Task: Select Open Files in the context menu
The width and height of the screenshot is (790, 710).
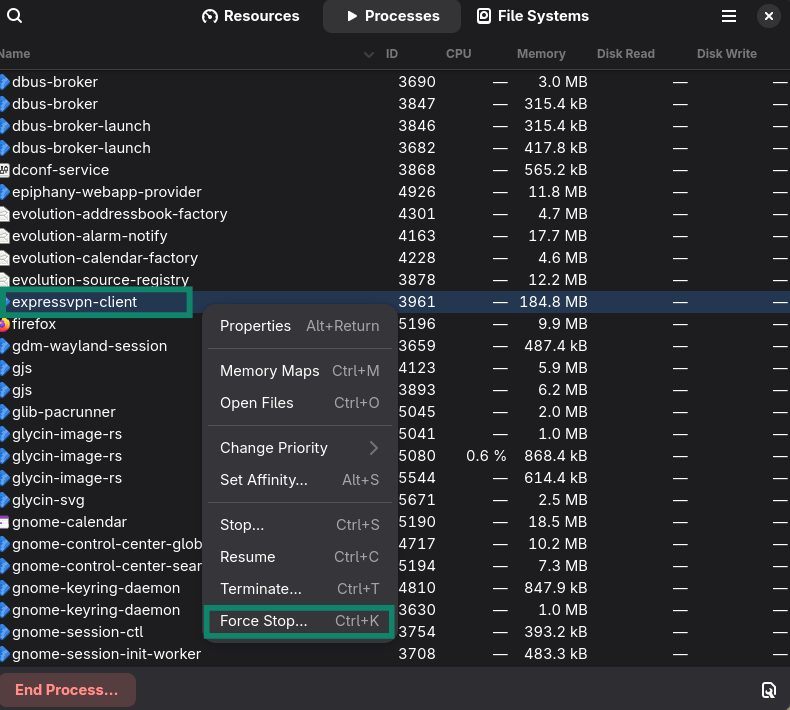Action: coord(300,403)
